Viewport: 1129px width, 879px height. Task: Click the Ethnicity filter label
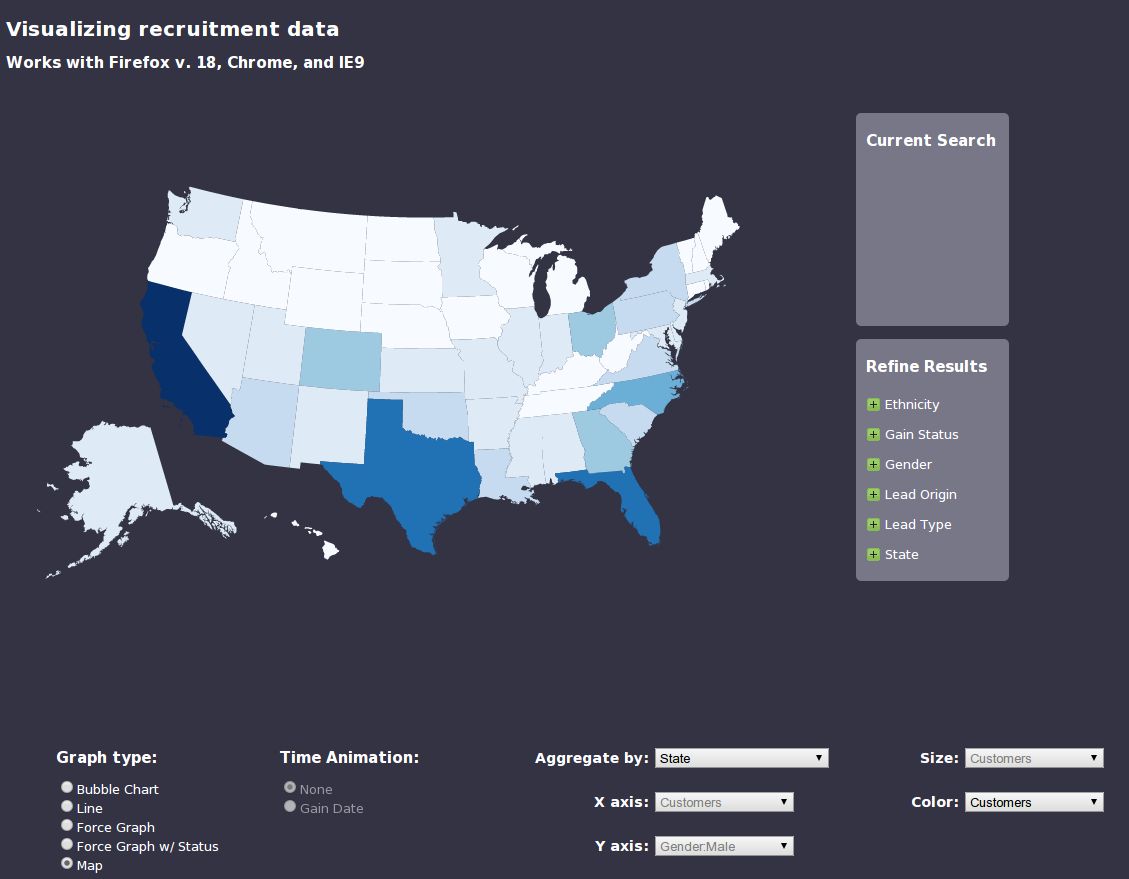(x=912, y=405)
